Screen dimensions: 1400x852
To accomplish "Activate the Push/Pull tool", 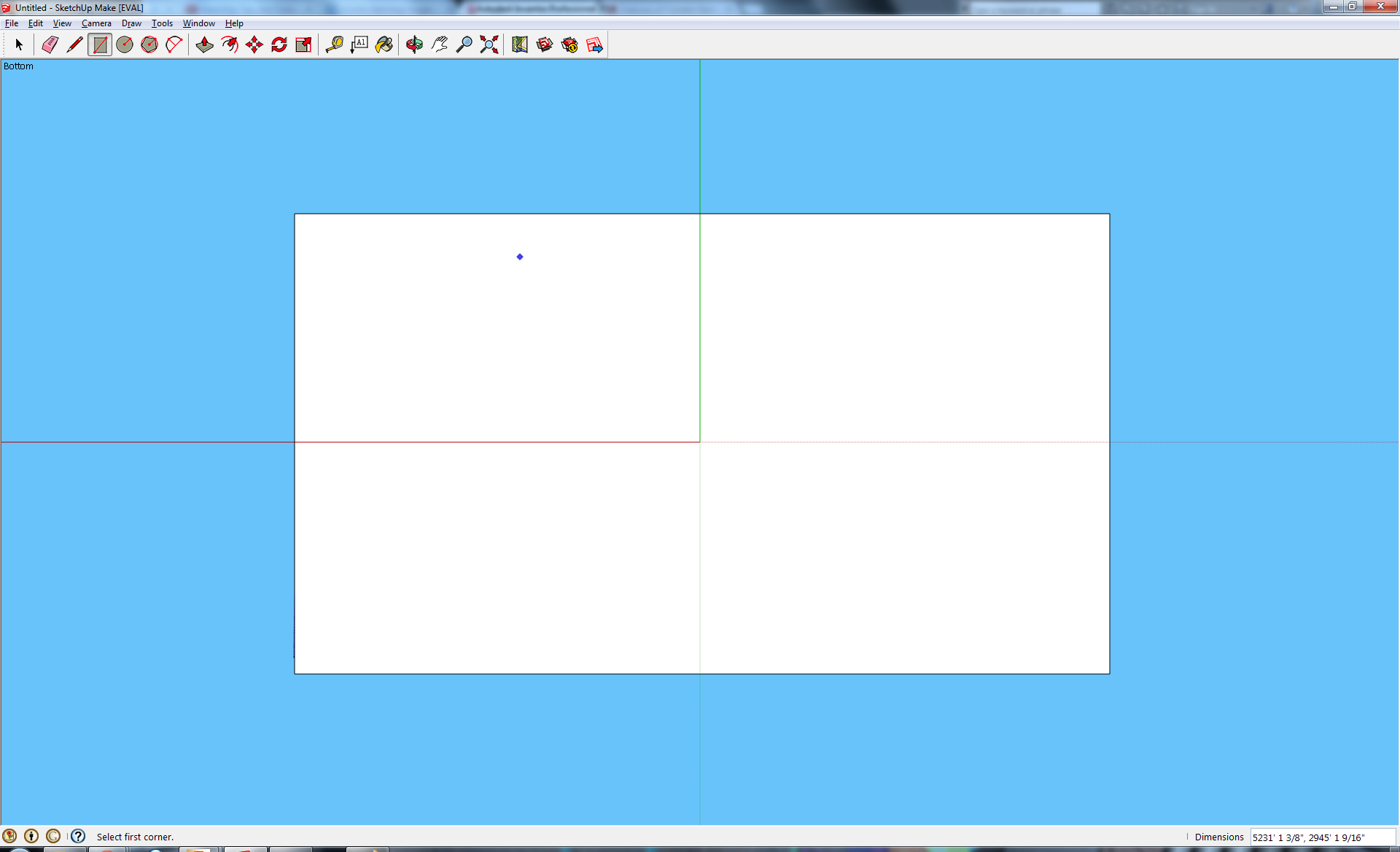I will [x=205, y=45].
